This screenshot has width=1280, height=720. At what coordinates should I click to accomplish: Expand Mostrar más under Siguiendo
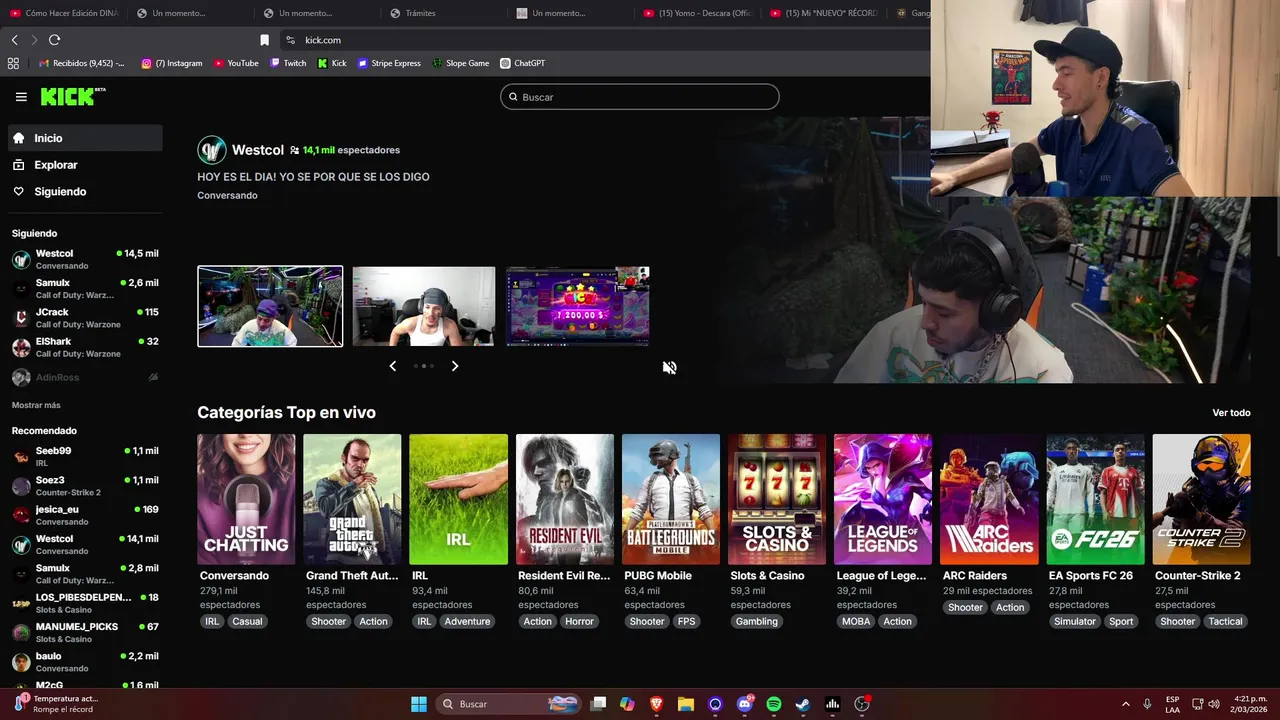(36, 405)
